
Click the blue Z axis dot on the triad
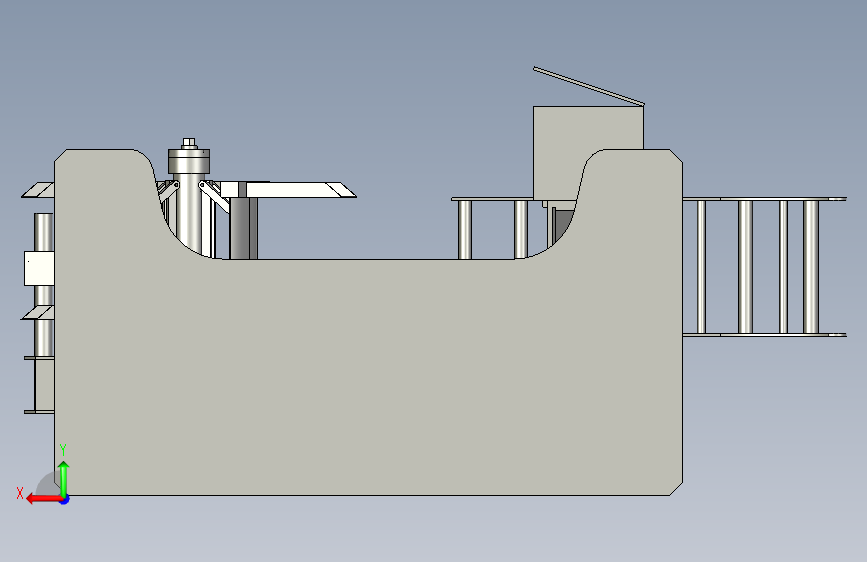pos(65,500)
